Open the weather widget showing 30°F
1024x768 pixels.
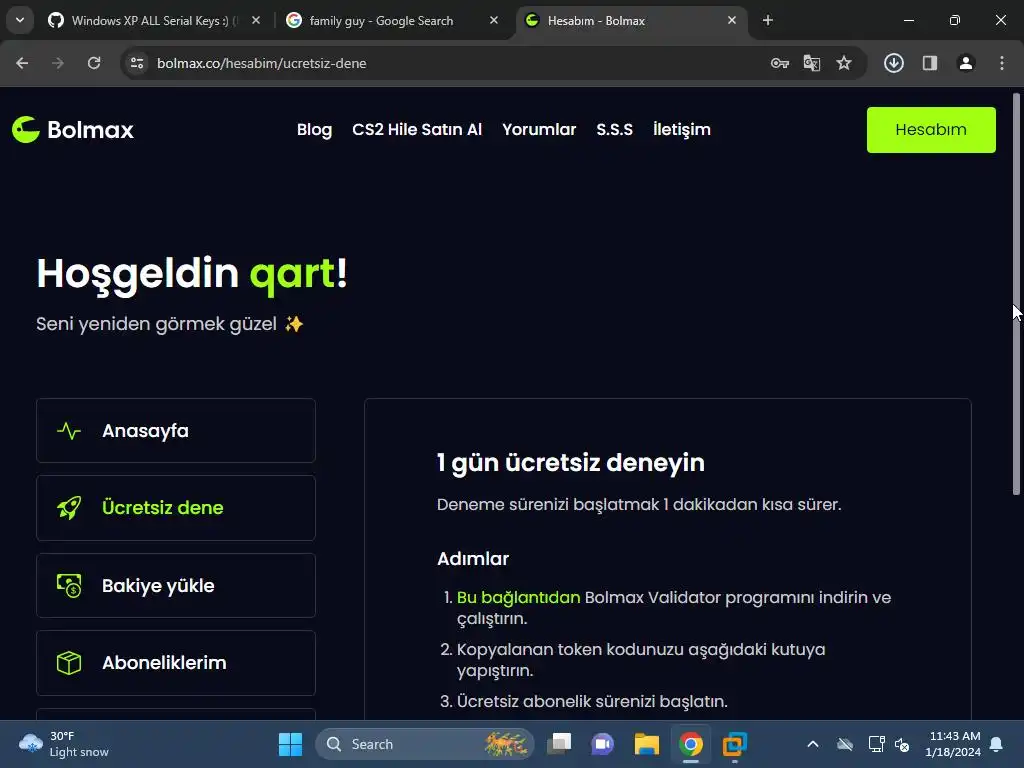click(x=64, y=744)
